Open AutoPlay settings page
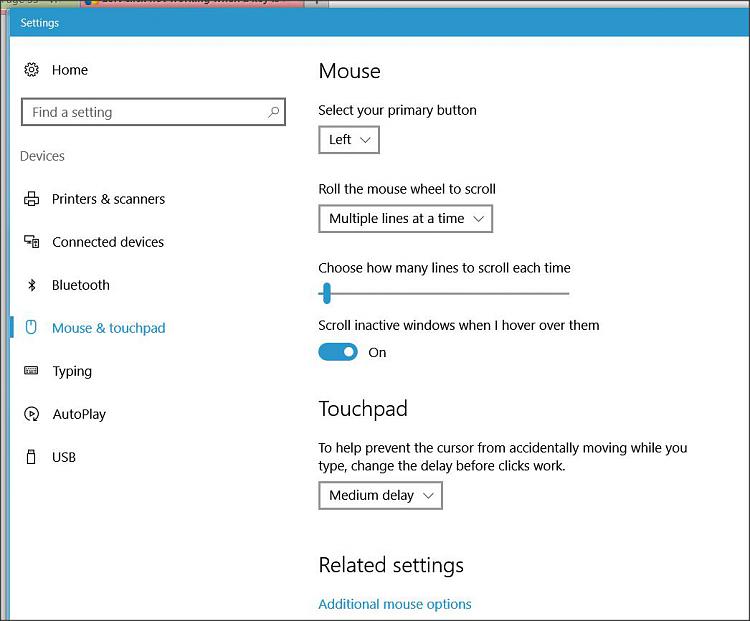Screen dimensions: 750x621 point(79,414)
